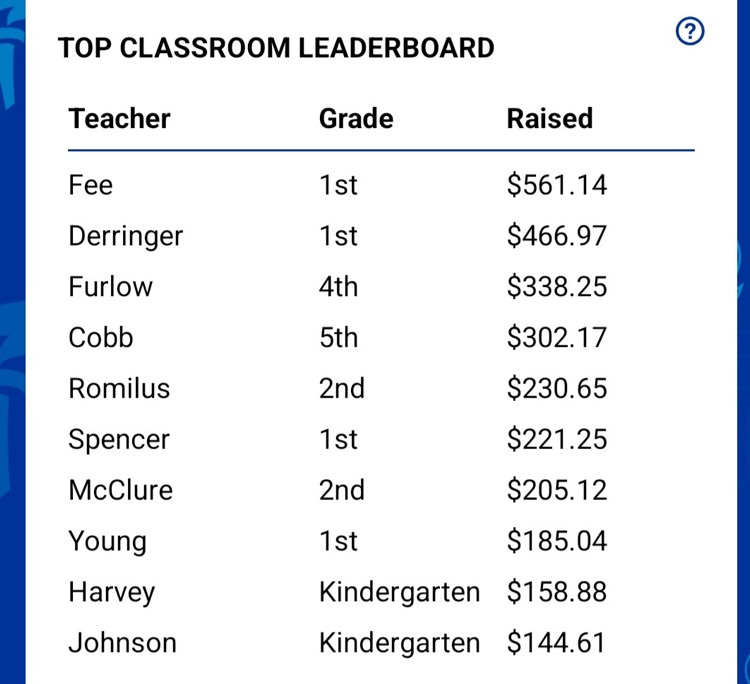Click Furlow's 4th grade cell
Screen dimensions: 750x684
tap(338, 287)
